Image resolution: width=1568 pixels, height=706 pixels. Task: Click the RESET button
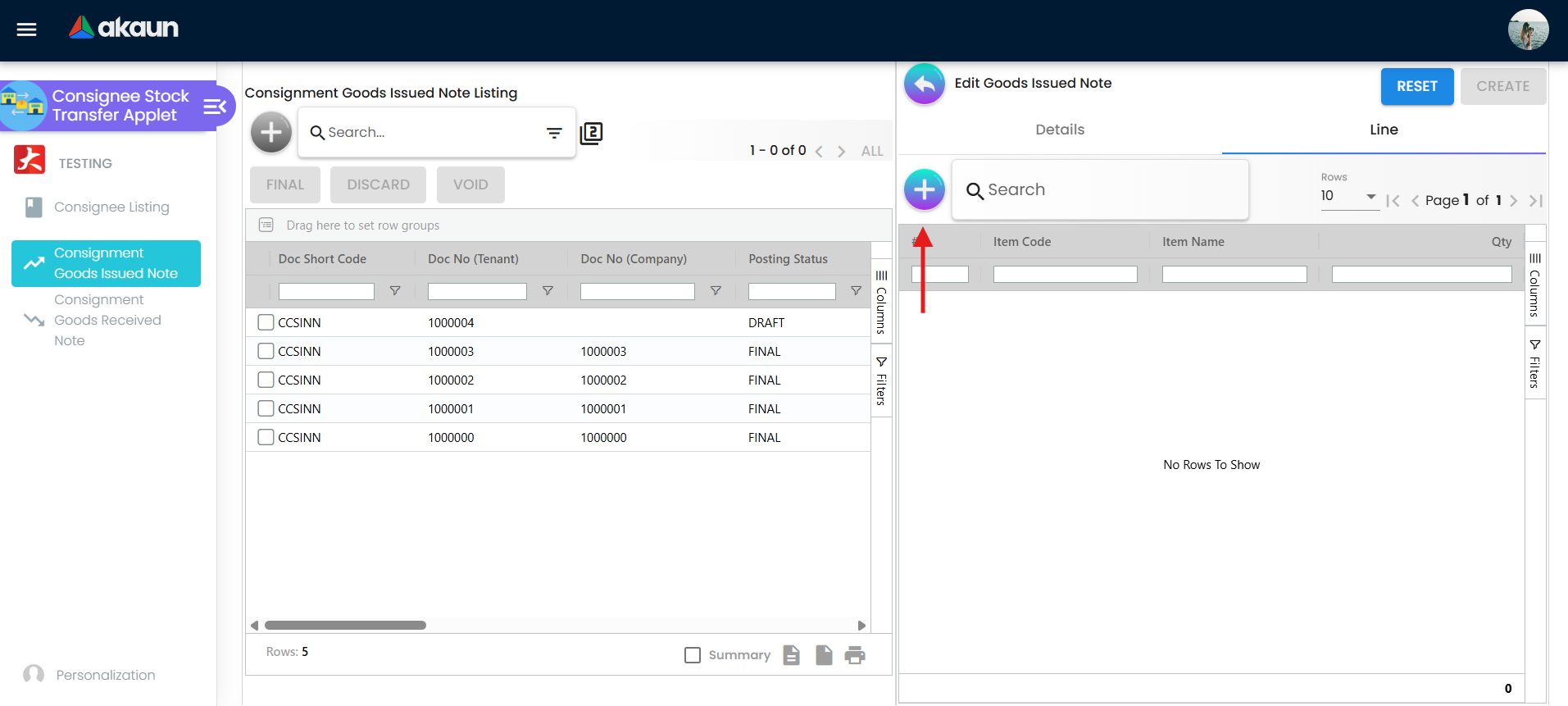click(x=1417, y=87)
